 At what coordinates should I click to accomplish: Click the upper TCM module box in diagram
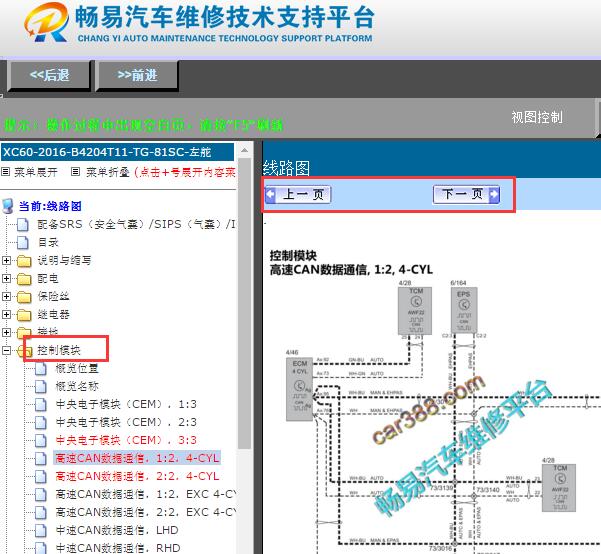tap(415, 311)
